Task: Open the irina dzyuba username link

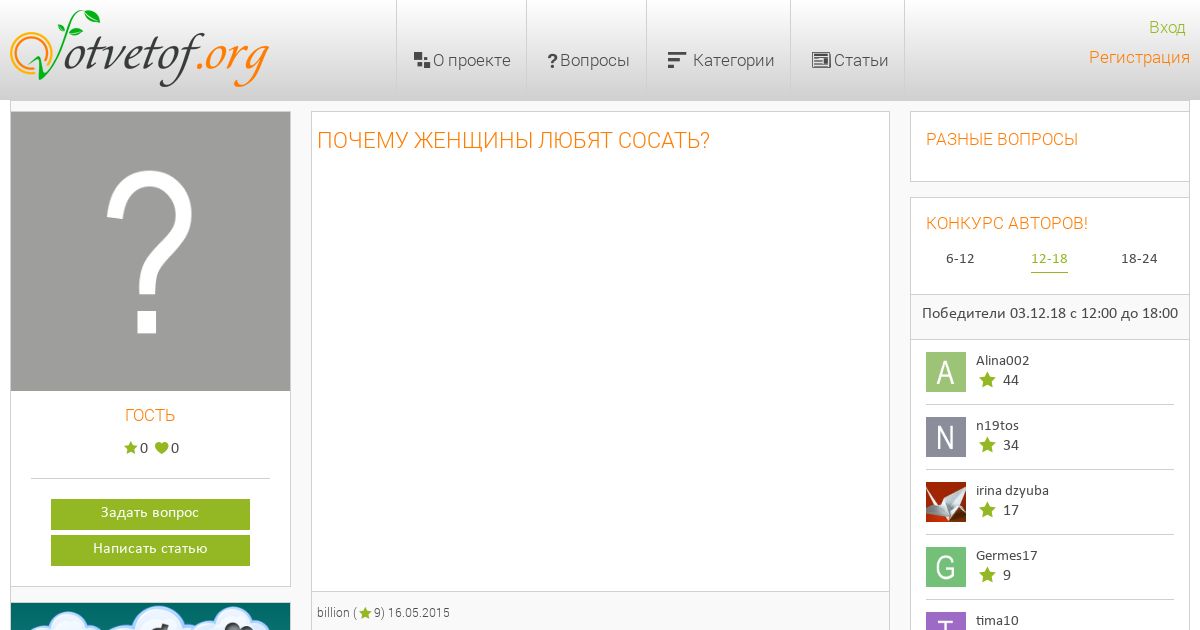Action: pos(1012,491)
